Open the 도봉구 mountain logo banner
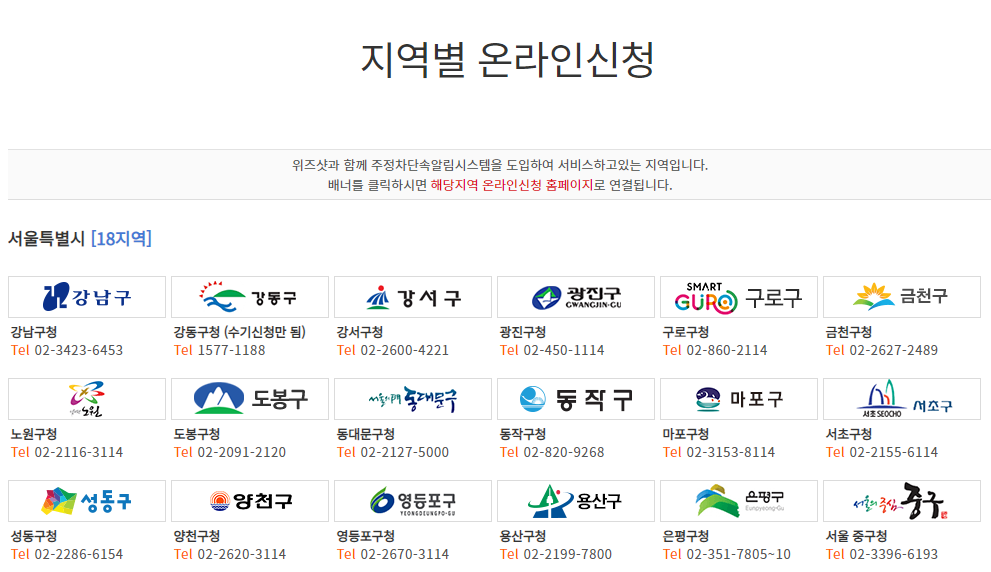This screenshot has width=991, height=572. click(250, 399)
